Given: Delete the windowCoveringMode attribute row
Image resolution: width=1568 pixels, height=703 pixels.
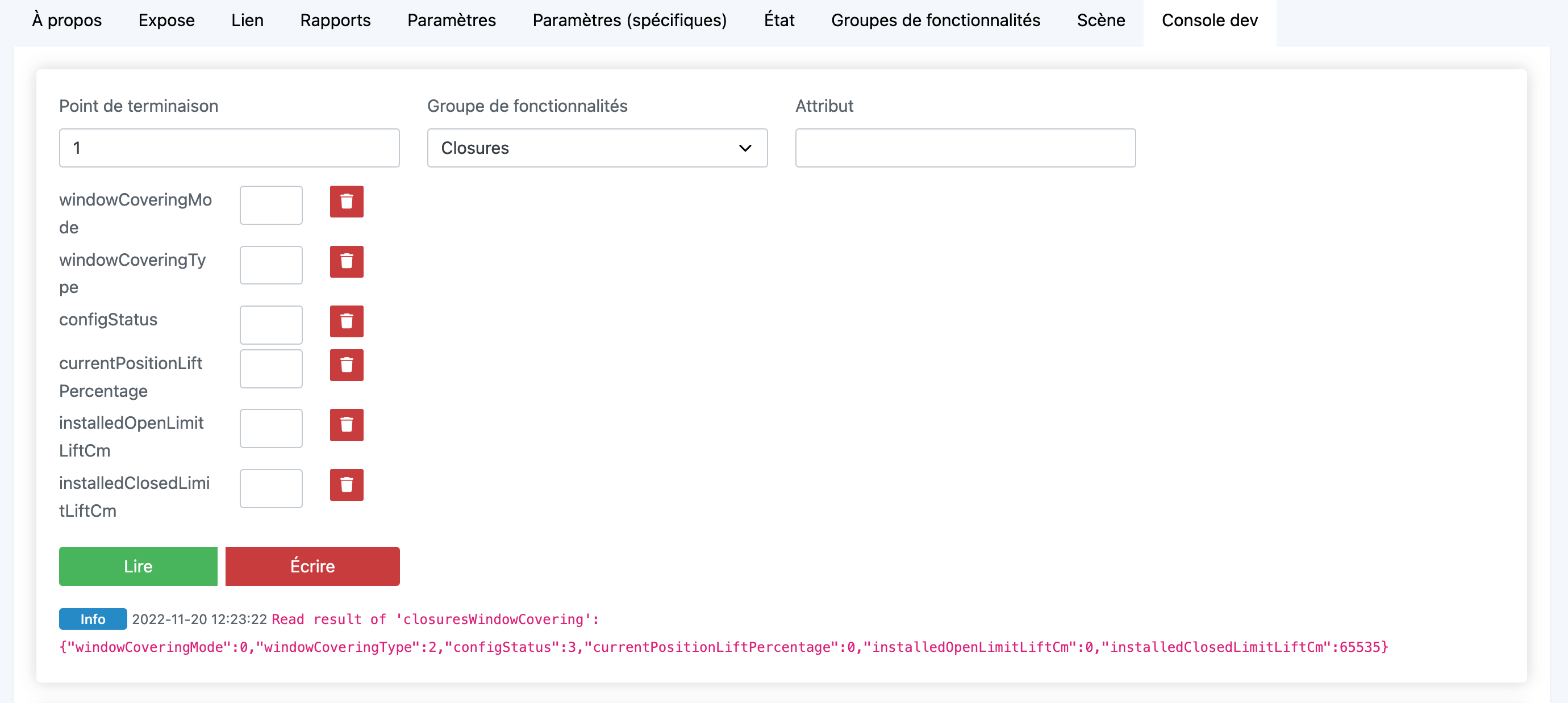Looking at the screenshot, I should point(347,202).
